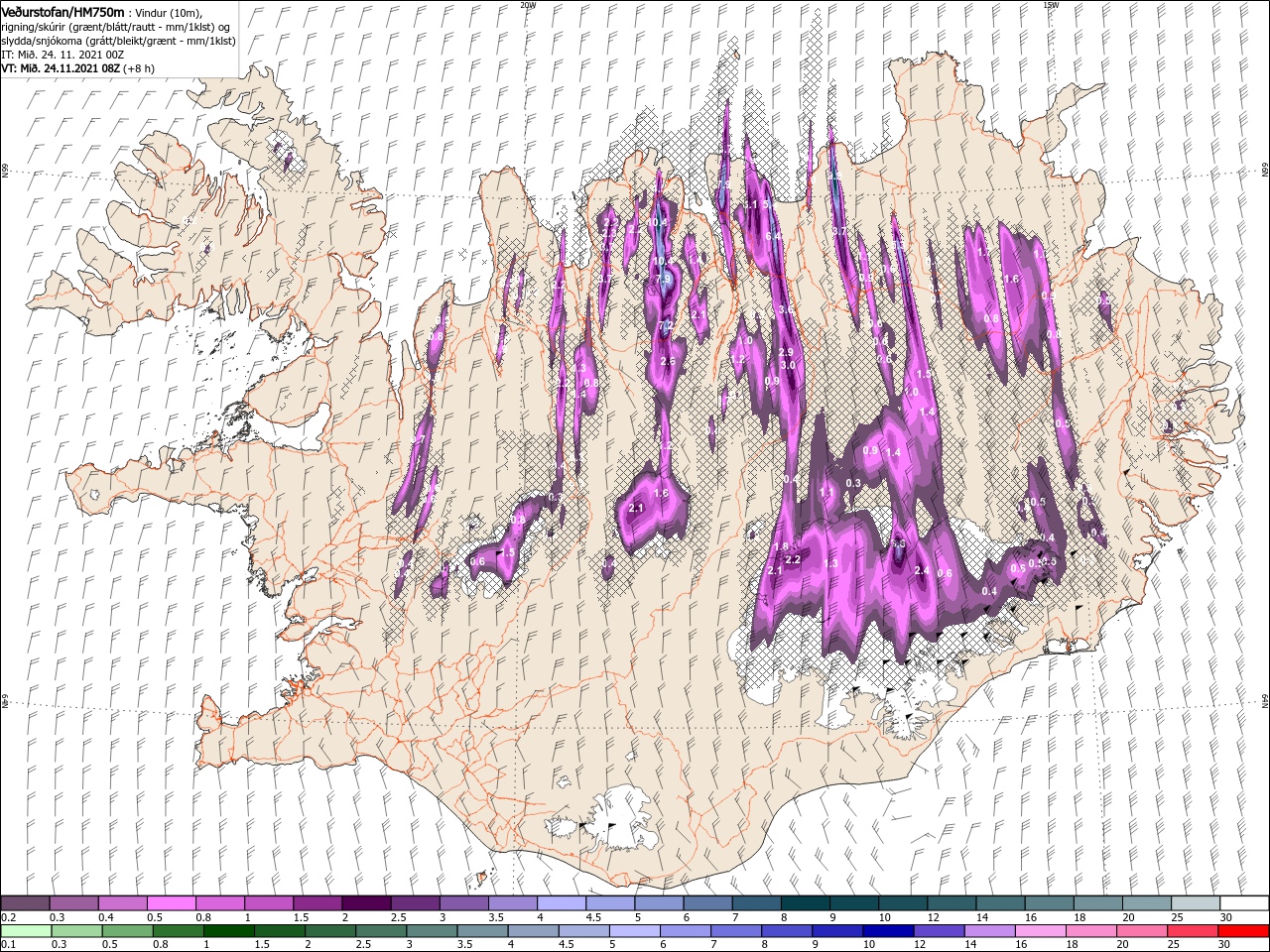1270x952 pixels.
Task: Click lower legend swatch starting at 20
Action: pyautogui.click(x=1140, y=931)
